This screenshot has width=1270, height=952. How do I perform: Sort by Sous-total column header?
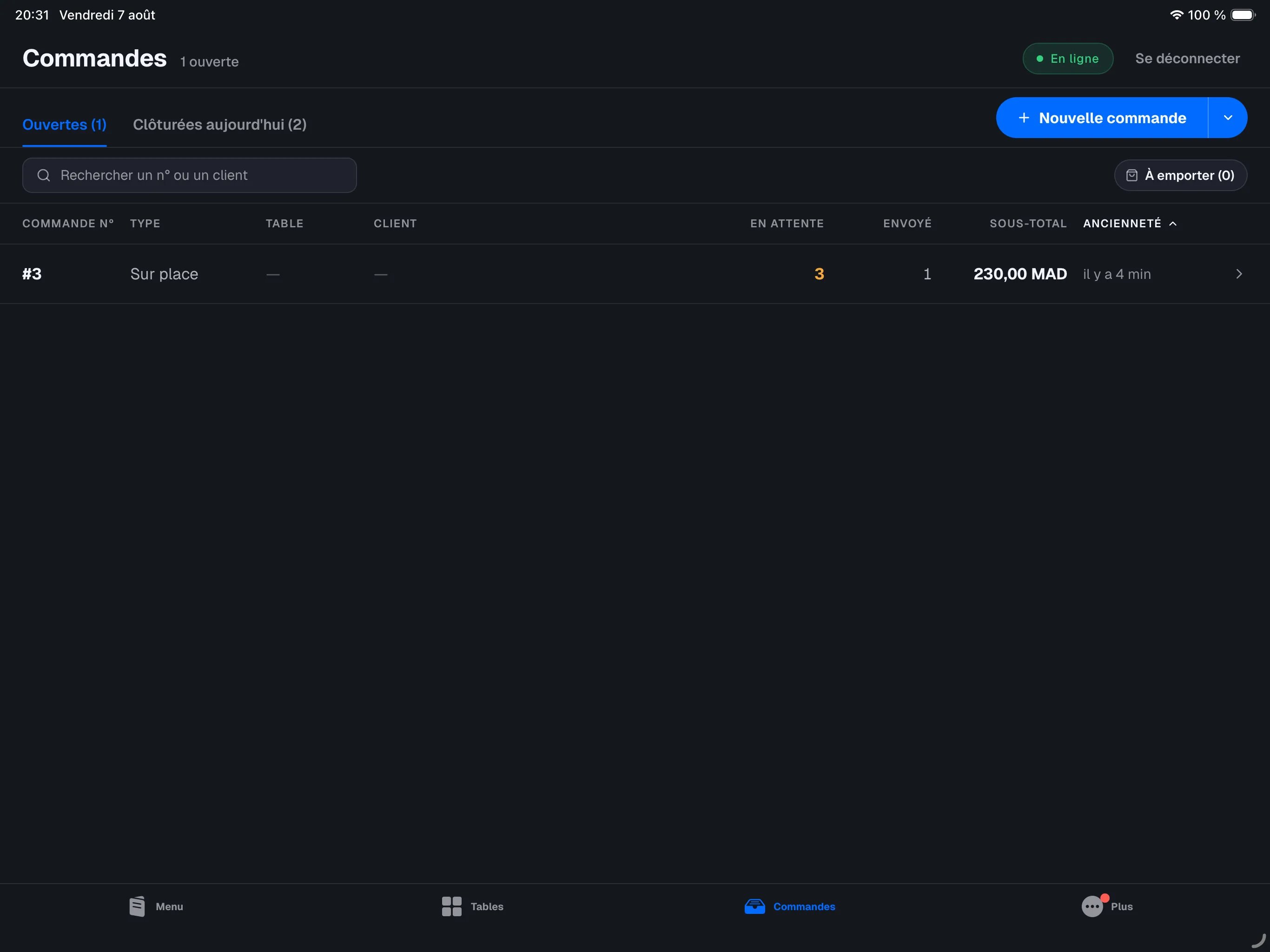tap(1028, 224)
